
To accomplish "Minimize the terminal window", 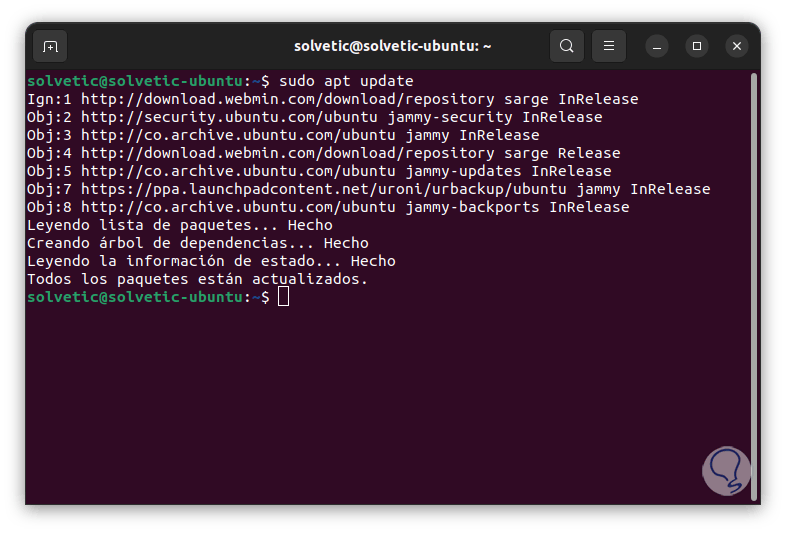I will (x=657, y=46).
